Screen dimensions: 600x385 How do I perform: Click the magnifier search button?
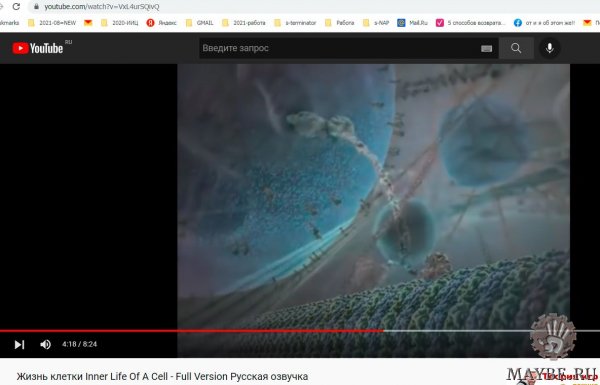click(516, 48)
